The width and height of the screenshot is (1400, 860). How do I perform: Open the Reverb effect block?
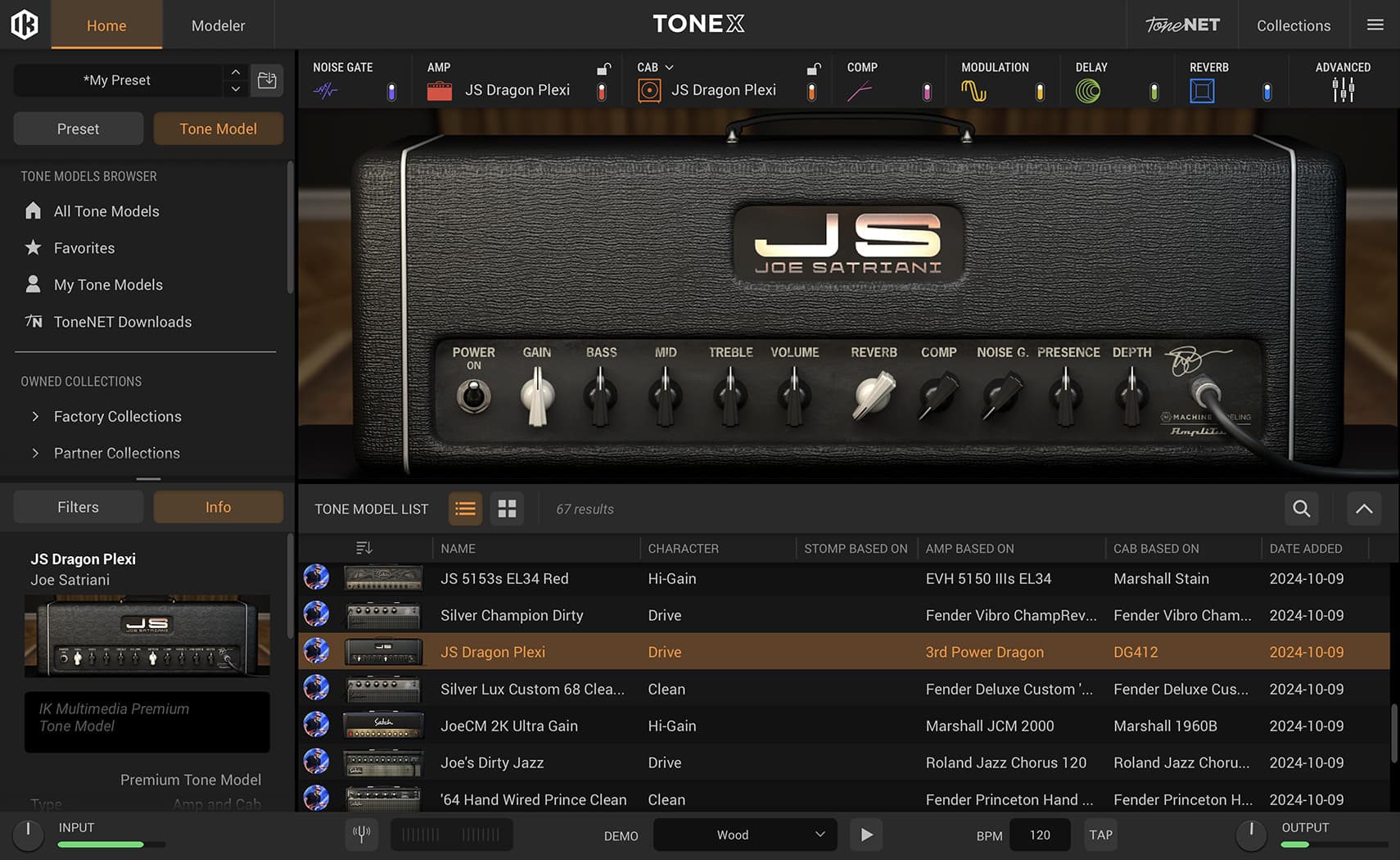click(1202, 90)
